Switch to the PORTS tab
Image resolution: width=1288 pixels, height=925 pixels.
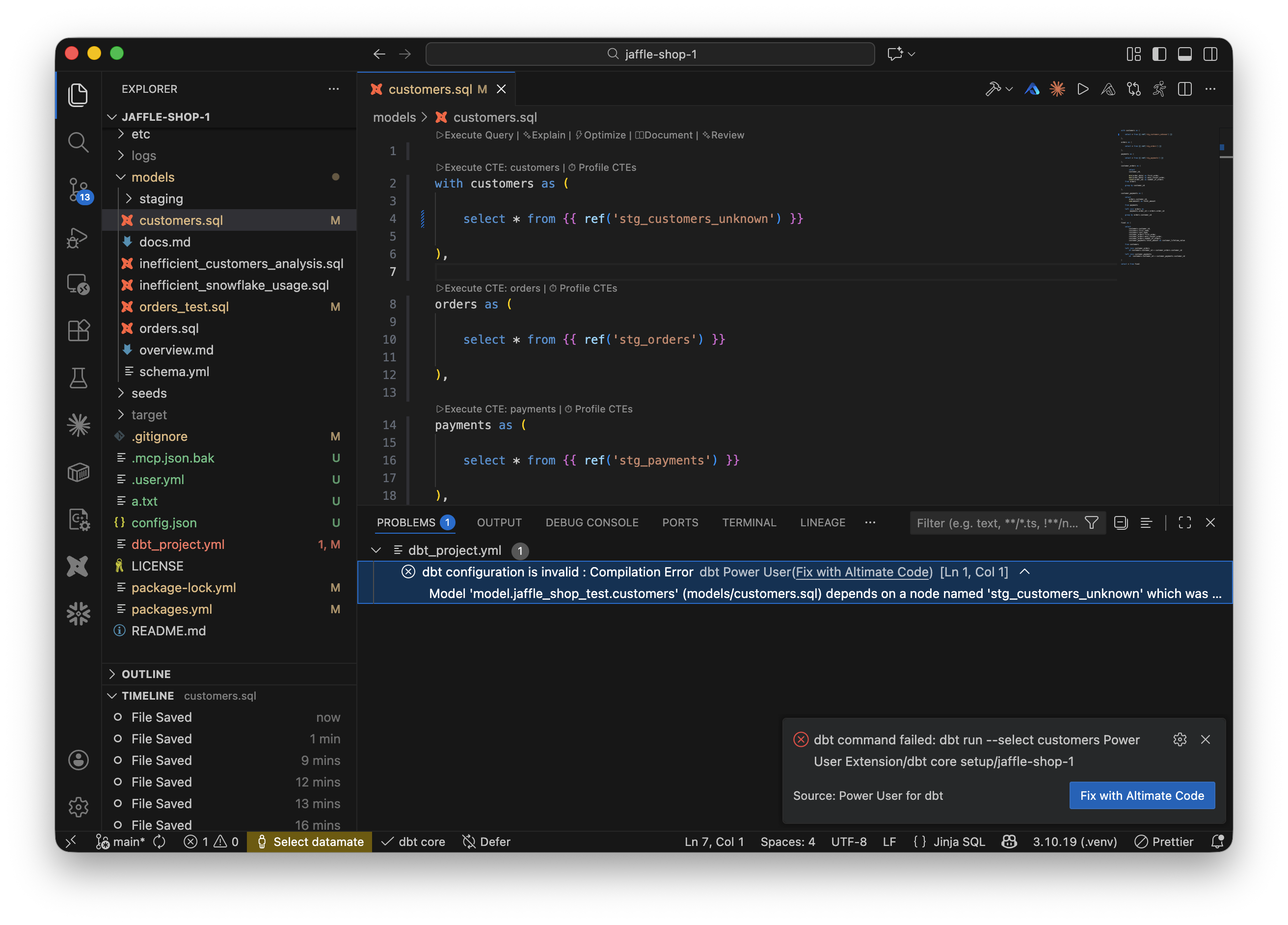(x=680, y=523)
